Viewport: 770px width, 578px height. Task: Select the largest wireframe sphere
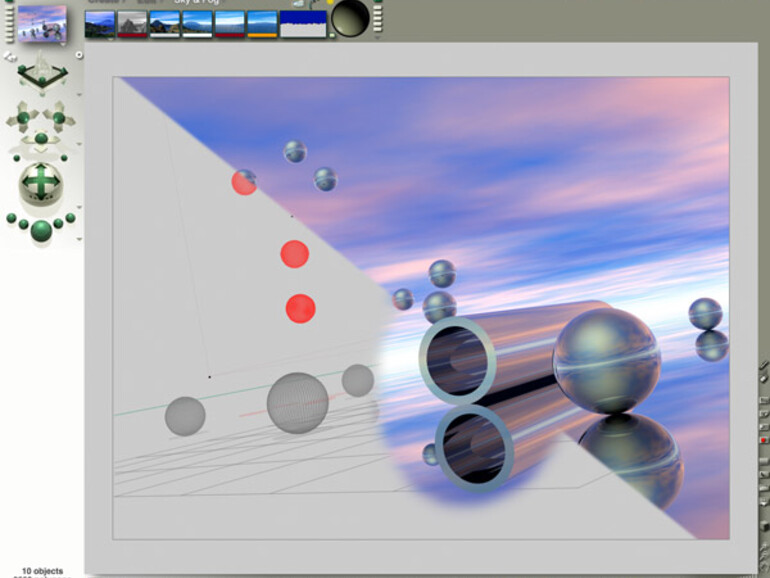(298, 403)
